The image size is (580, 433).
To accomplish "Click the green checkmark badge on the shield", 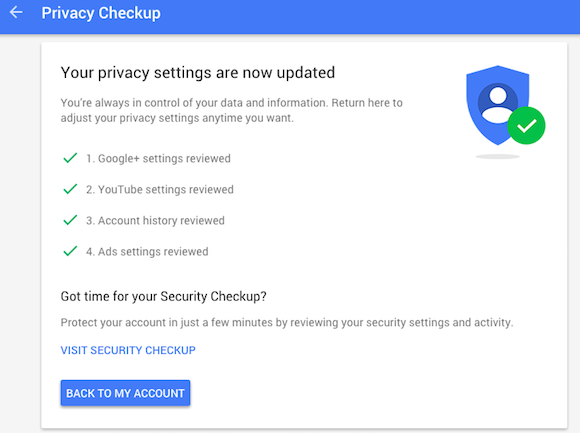I will pyautogui.click(x=526, y=126).
